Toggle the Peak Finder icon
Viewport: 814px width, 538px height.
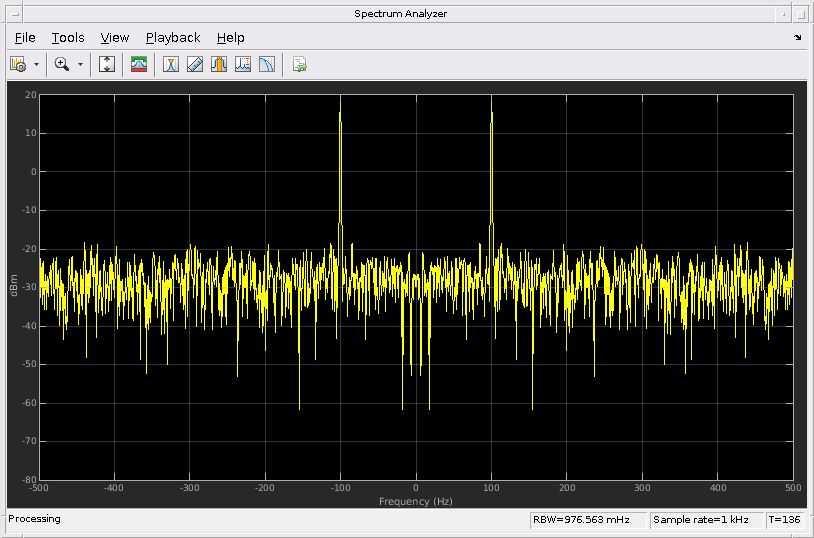click(x=243, y=64)
